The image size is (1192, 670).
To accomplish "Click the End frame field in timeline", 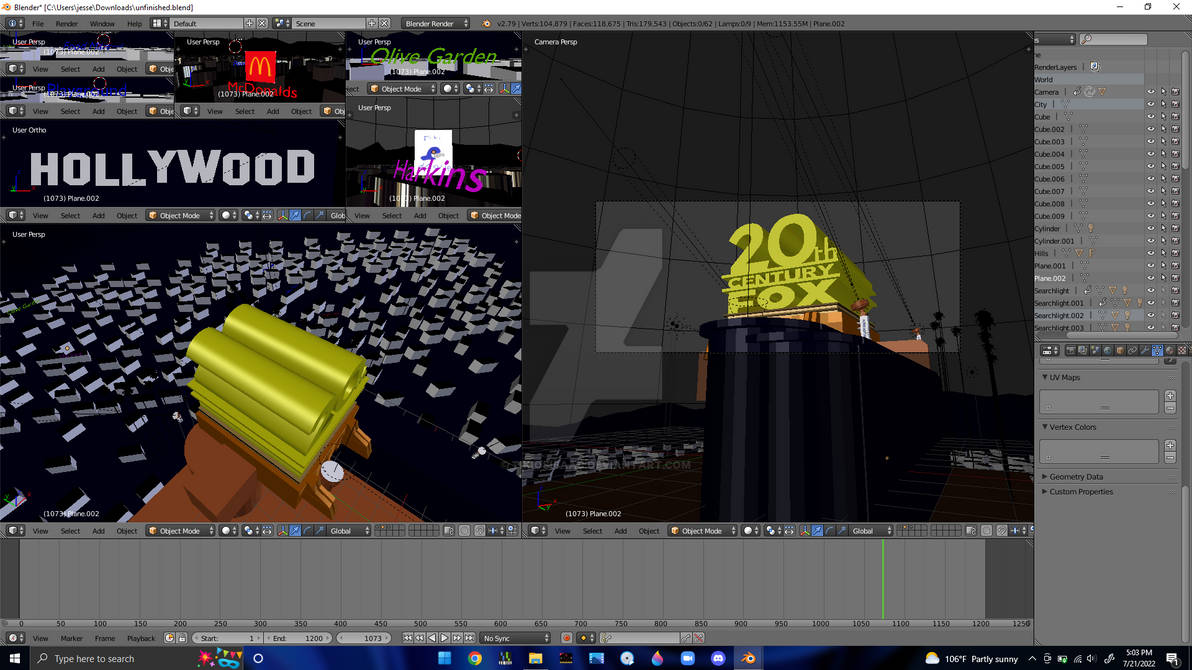I will [298, 638].
